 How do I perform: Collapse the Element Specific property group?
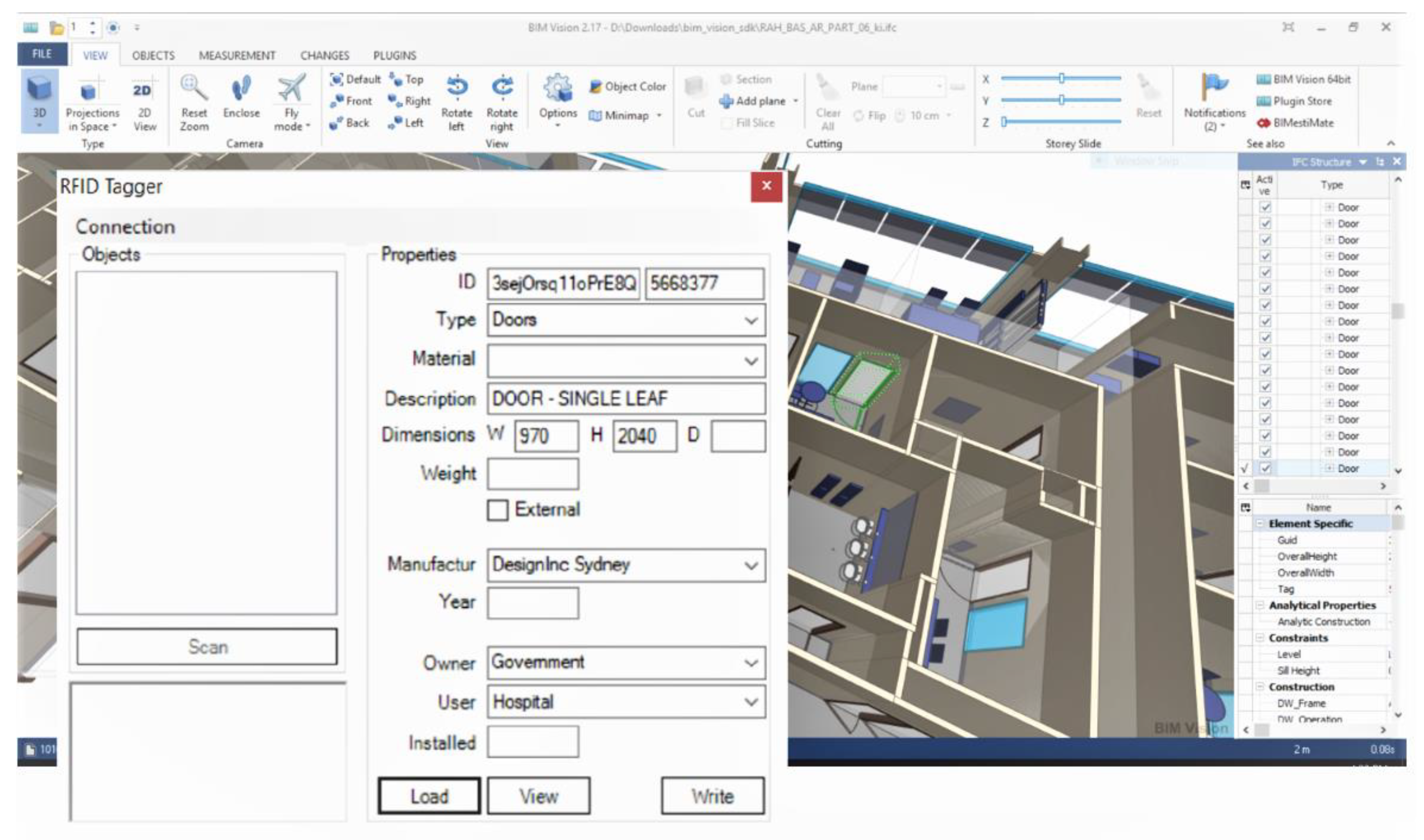[x=1260, y=524]
